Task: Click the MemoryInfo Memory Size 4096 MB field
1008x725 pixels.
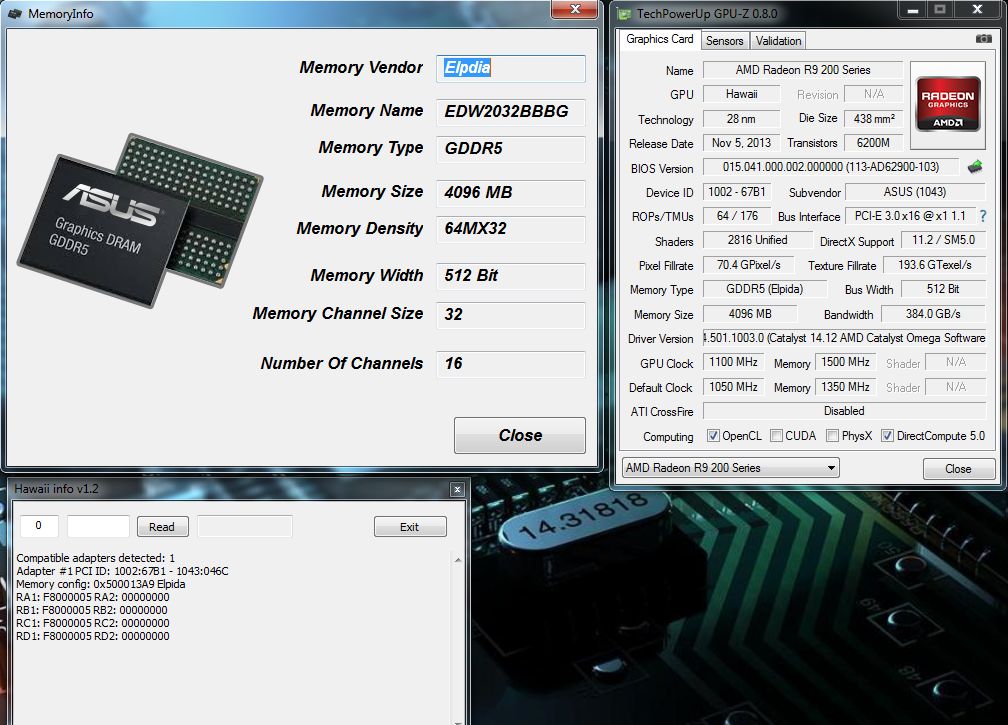Action: 511,192
